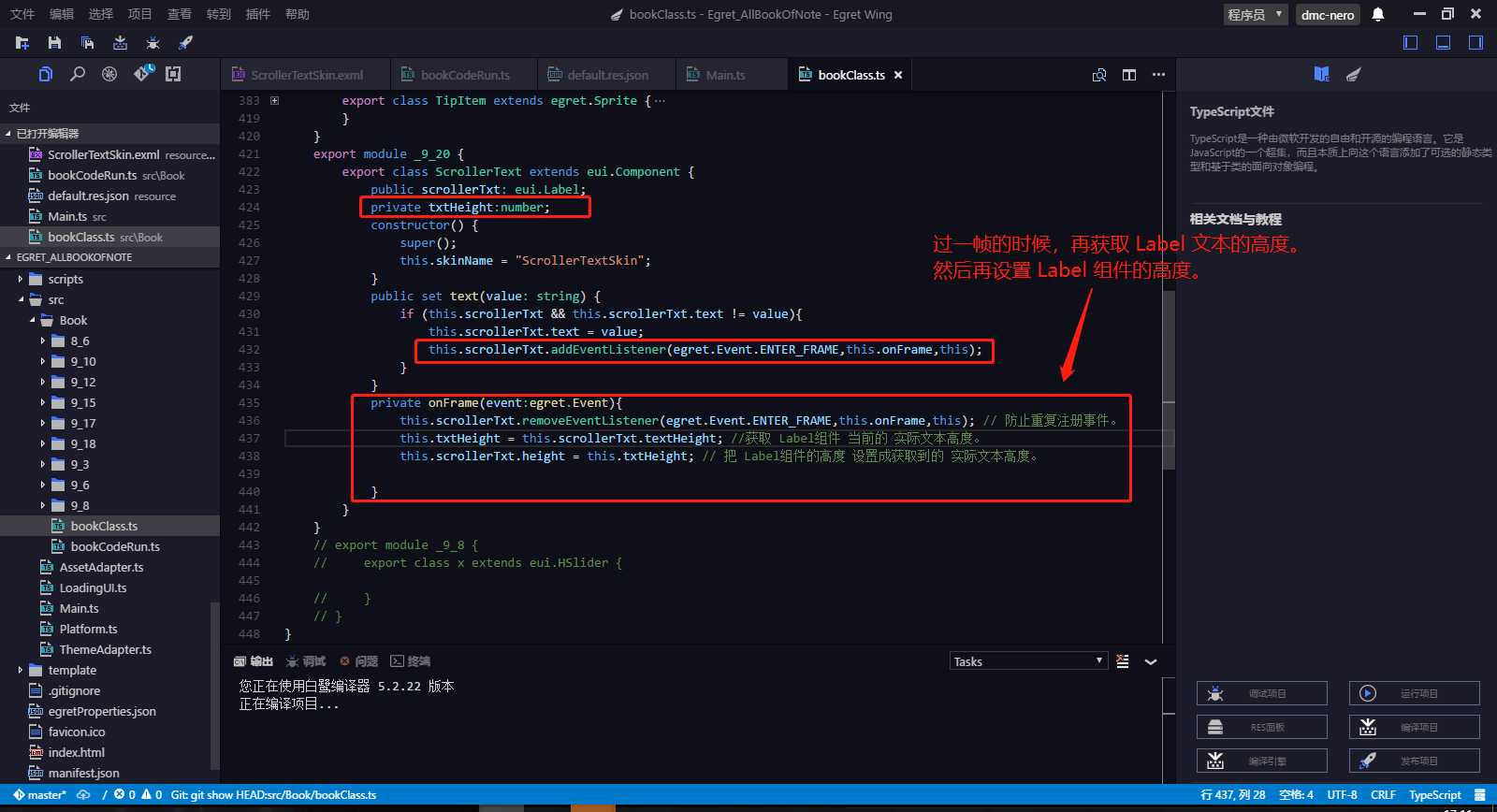This screenshot has height=812, width=1497.
Task: Select the Egret docs book icon in right panel
Action: (x=1321, y=74)
